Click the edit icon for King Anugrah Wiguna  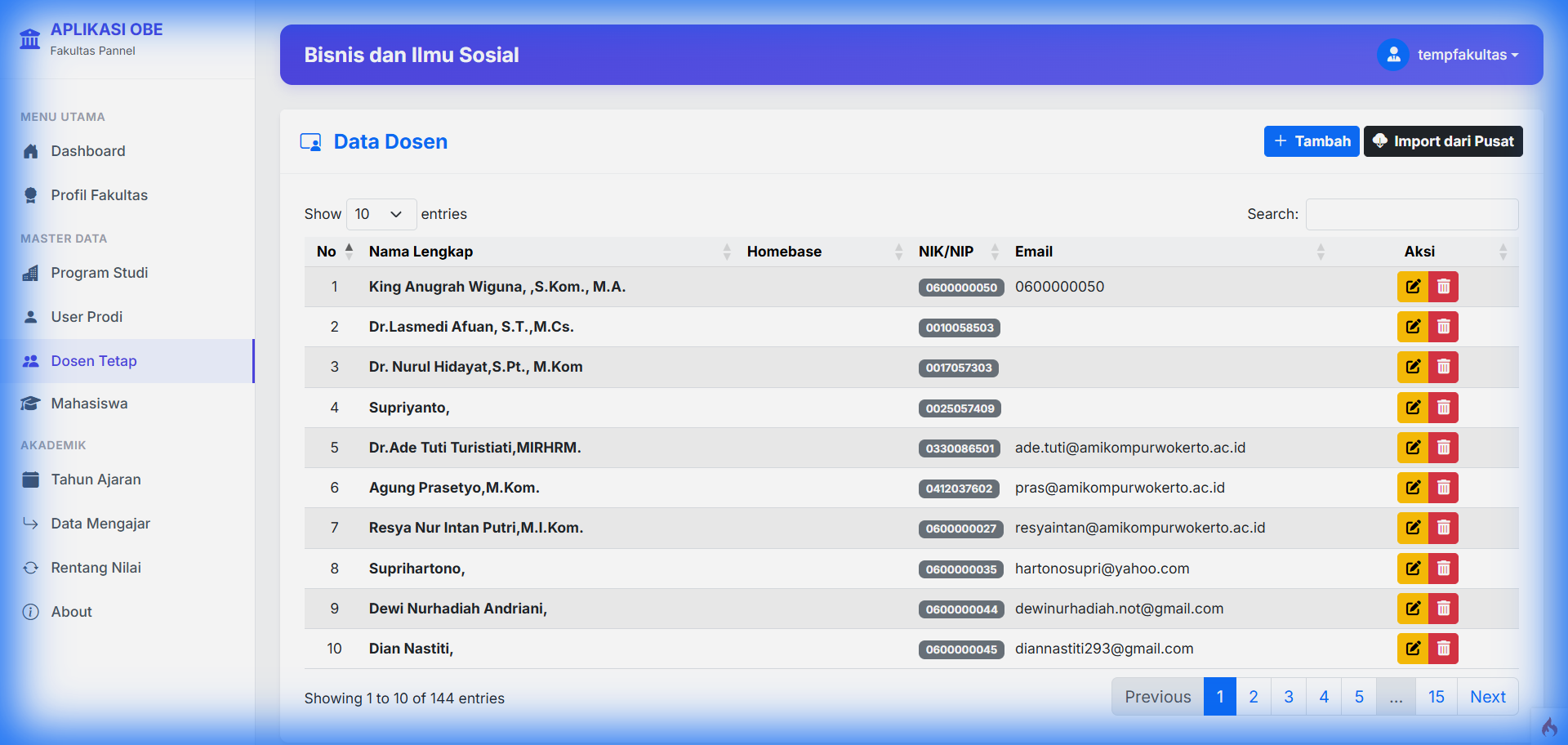coord(1412,287)
